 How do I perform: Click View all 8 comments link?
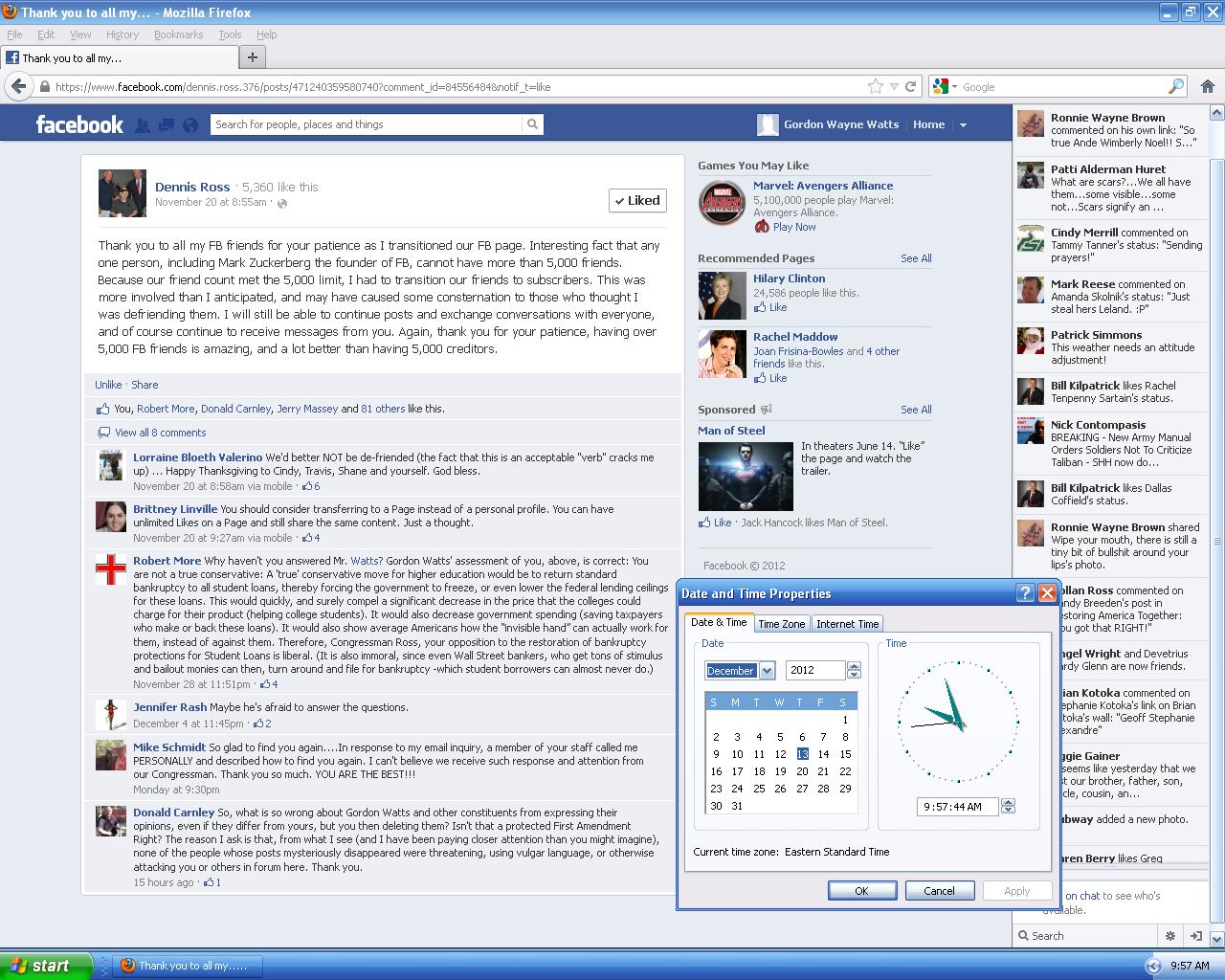[x=160, y=433]
